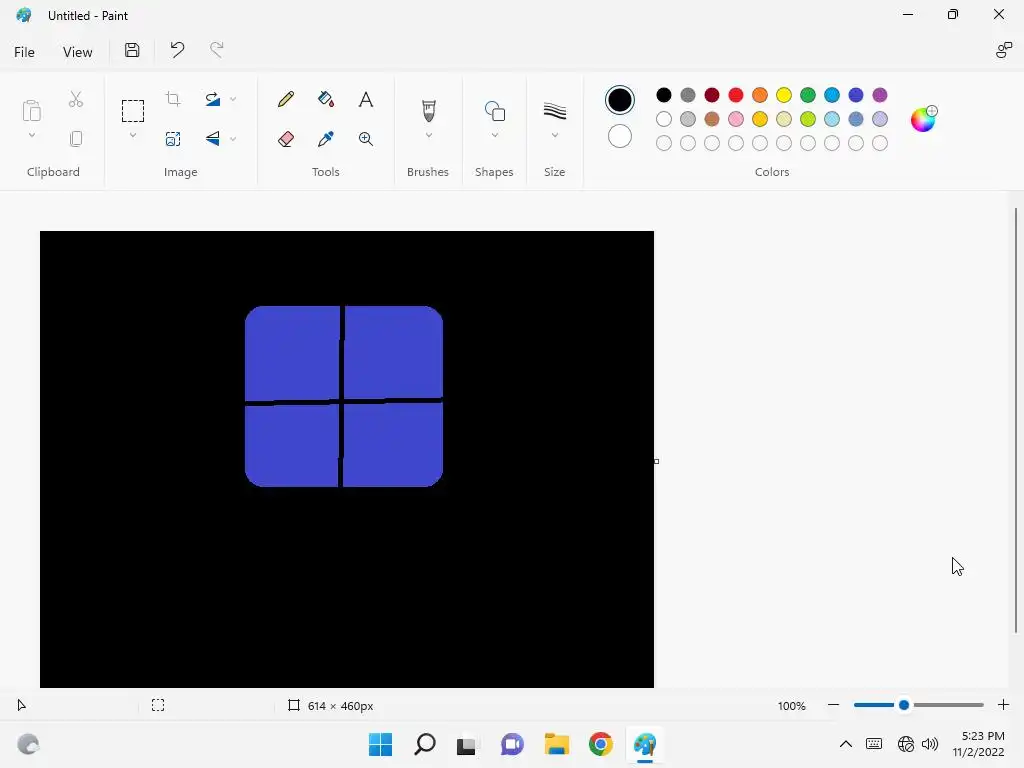The image size is (1024, 768).
Task: Select the Fill with color bucket tool
Action: click(x=325, y=99)
